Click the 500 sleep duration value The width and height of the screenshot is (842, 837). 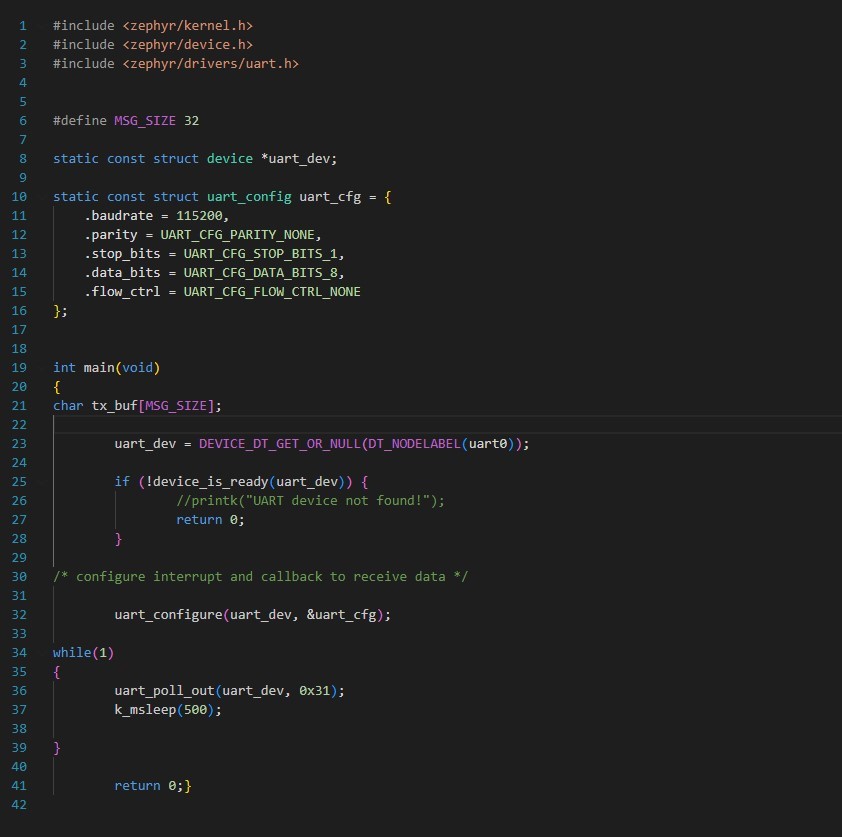[195, 710]
